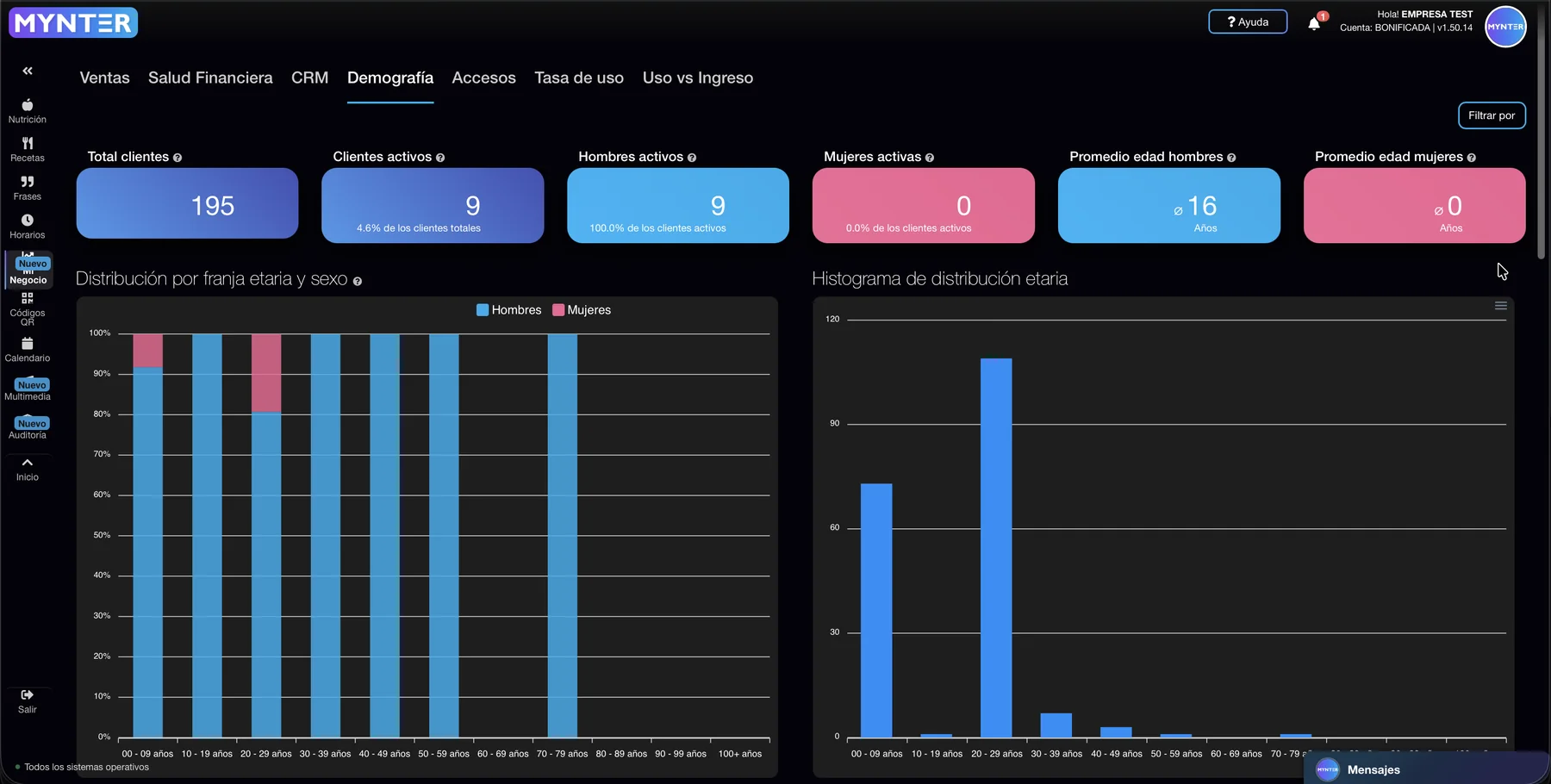This screenshot has width=1551, height=784.
Task: Log out with the Salir icon
Action: pyautogui.click(x=28, y=701)
